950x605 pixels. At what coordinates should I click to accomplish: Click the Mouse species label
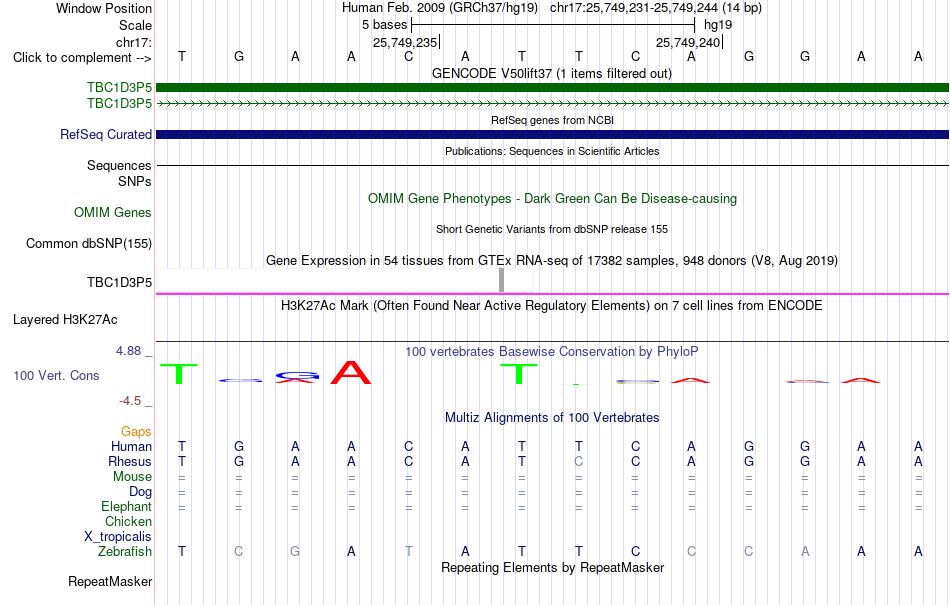click(x=132, y=477)
